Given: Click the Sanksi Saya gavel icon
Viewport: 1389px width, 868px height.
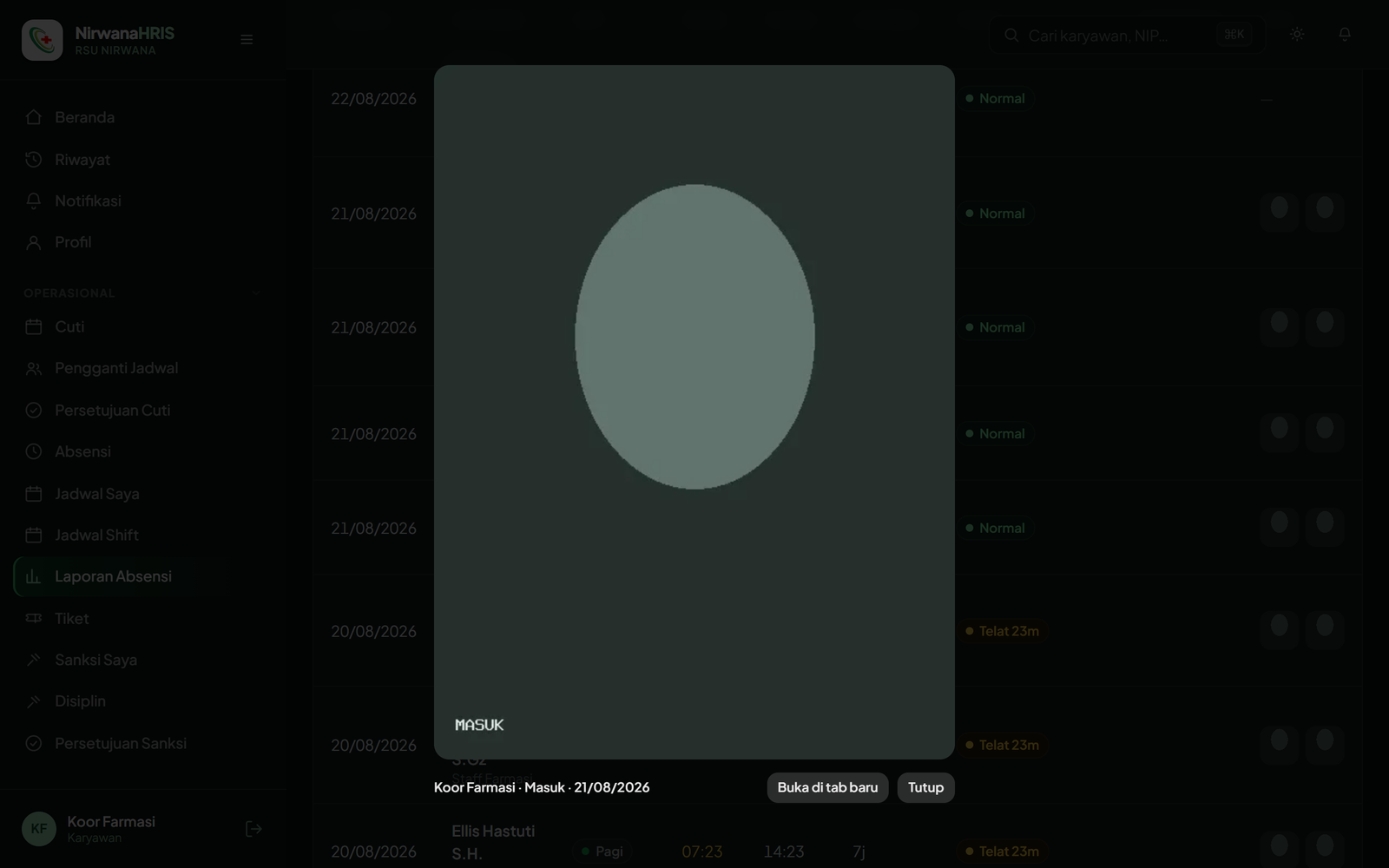Looking at the screenshot, I should (x=34, y=660).
